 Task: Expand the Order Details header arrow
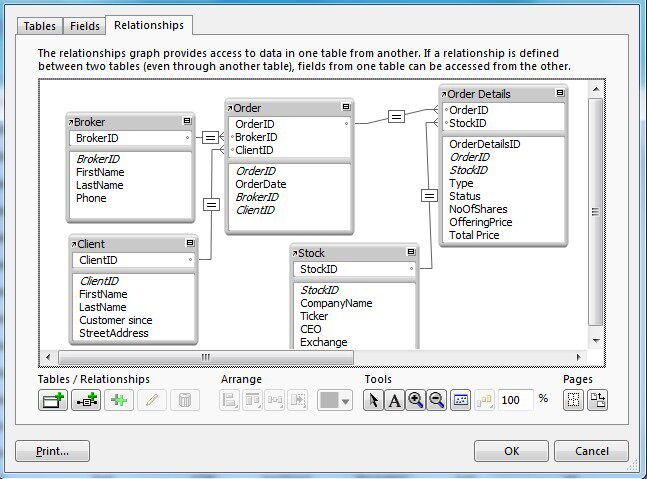[444, 94]
